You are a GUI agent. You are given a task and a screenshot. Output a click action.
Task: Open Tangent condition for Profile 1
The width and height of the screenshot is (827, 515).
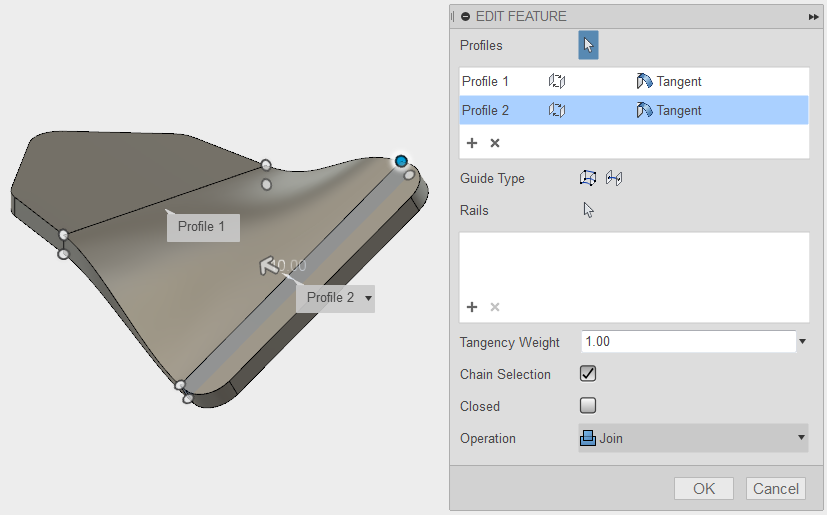pos(669,81)
